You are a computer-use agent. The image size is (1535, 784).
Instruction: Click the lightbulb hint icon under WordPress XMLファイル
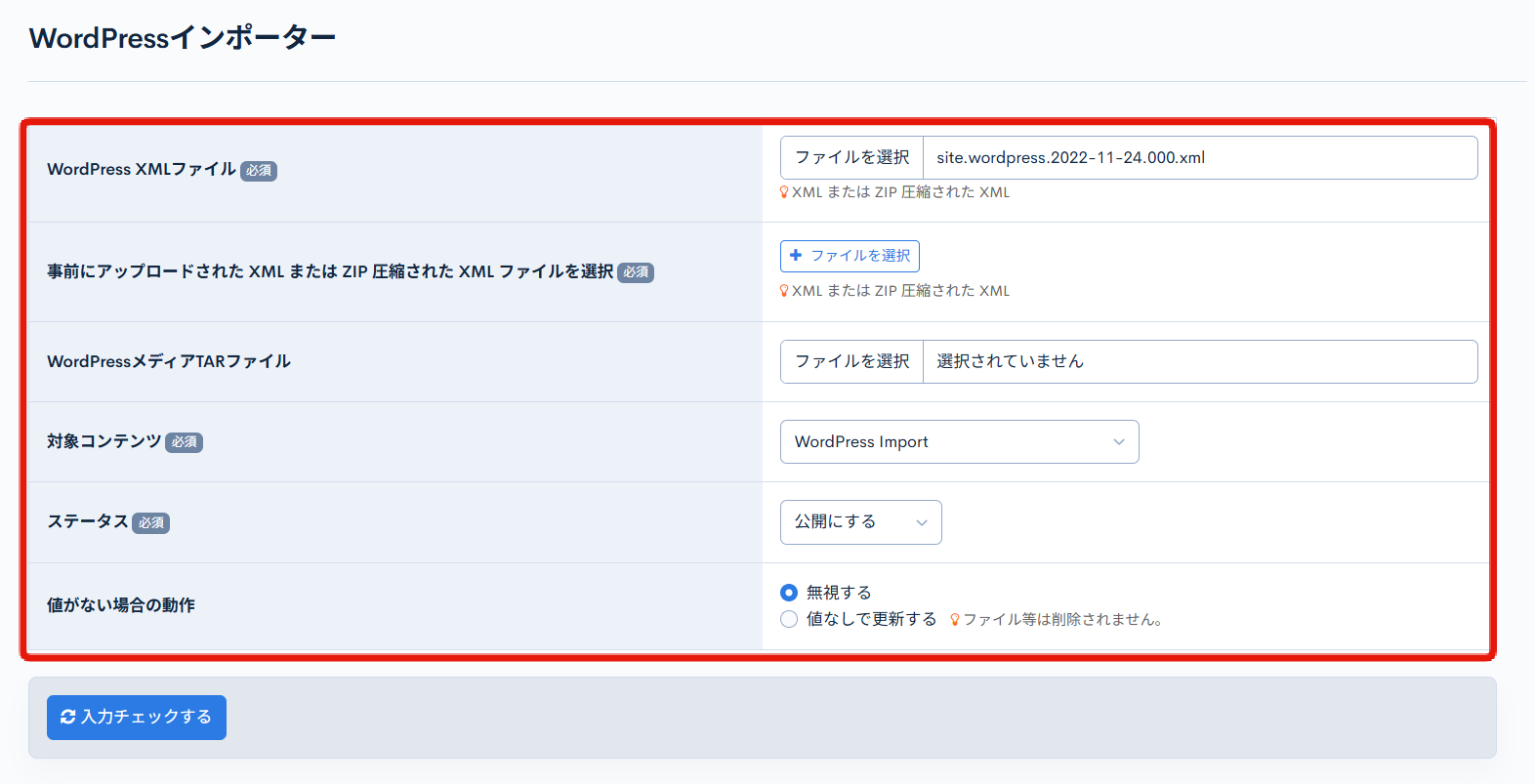[784, 192]
